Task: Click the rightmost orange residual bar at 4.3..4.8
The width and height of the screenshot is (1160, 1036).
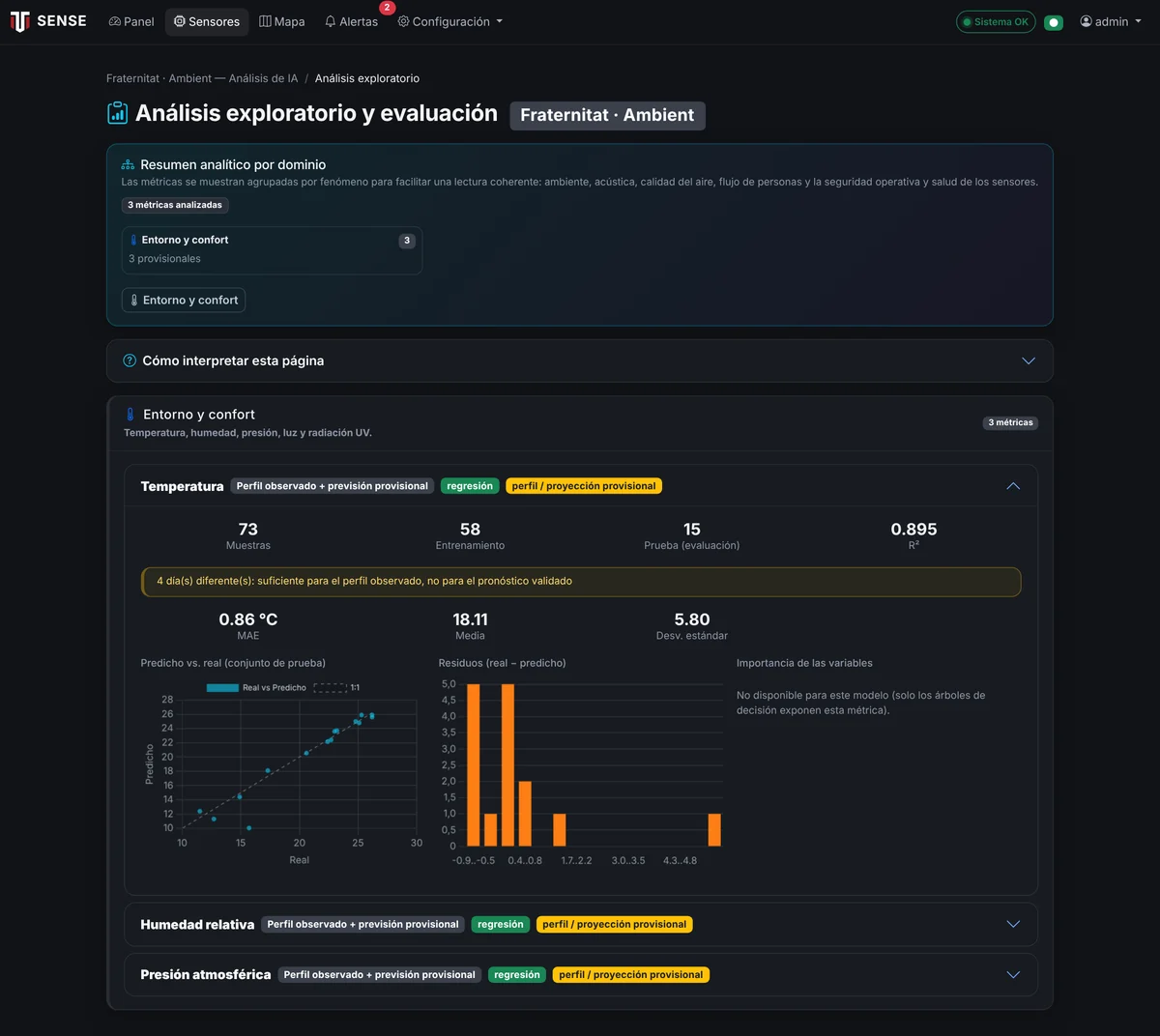Action: click(x=714, y=829)
